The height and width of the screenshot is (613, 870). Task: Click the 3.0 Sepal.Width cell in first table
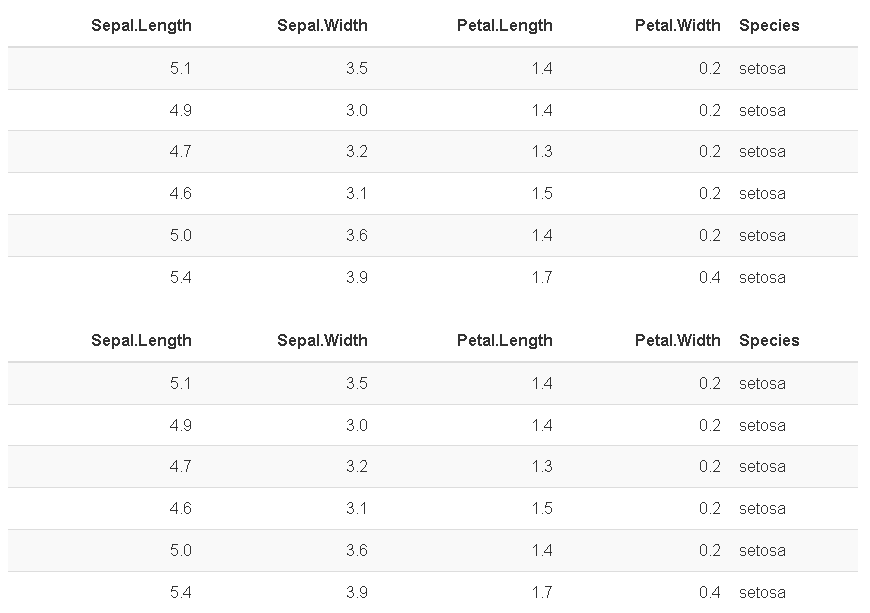point(357,110)
